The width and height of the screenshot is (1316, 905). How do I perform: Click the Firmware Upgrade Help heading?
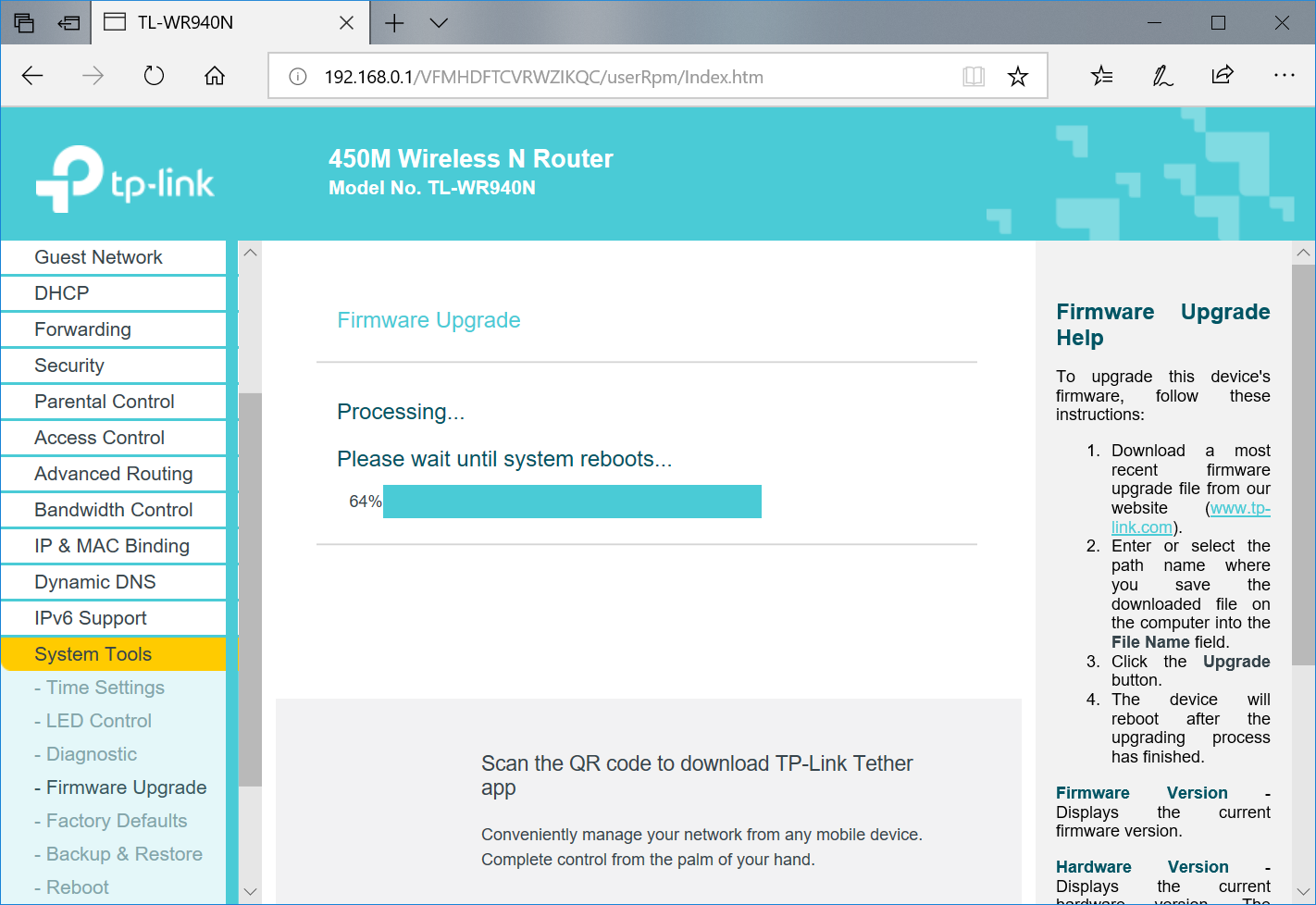click(1163, 325)
